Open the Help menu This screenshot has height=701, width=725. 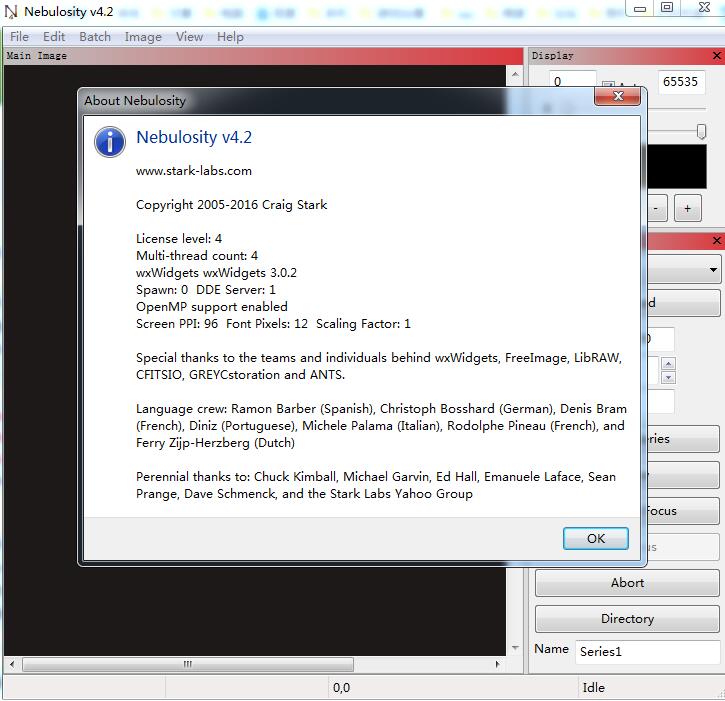click(x=230, y=37)
